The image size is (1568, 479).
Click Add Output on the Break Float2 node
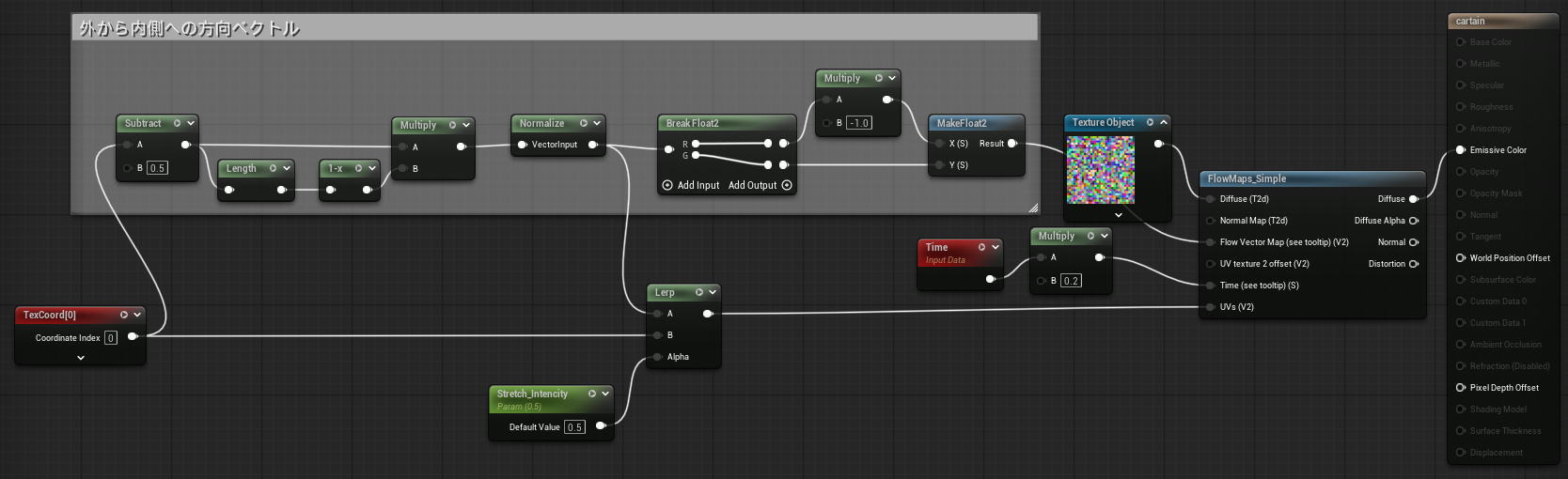click(787, 185)
